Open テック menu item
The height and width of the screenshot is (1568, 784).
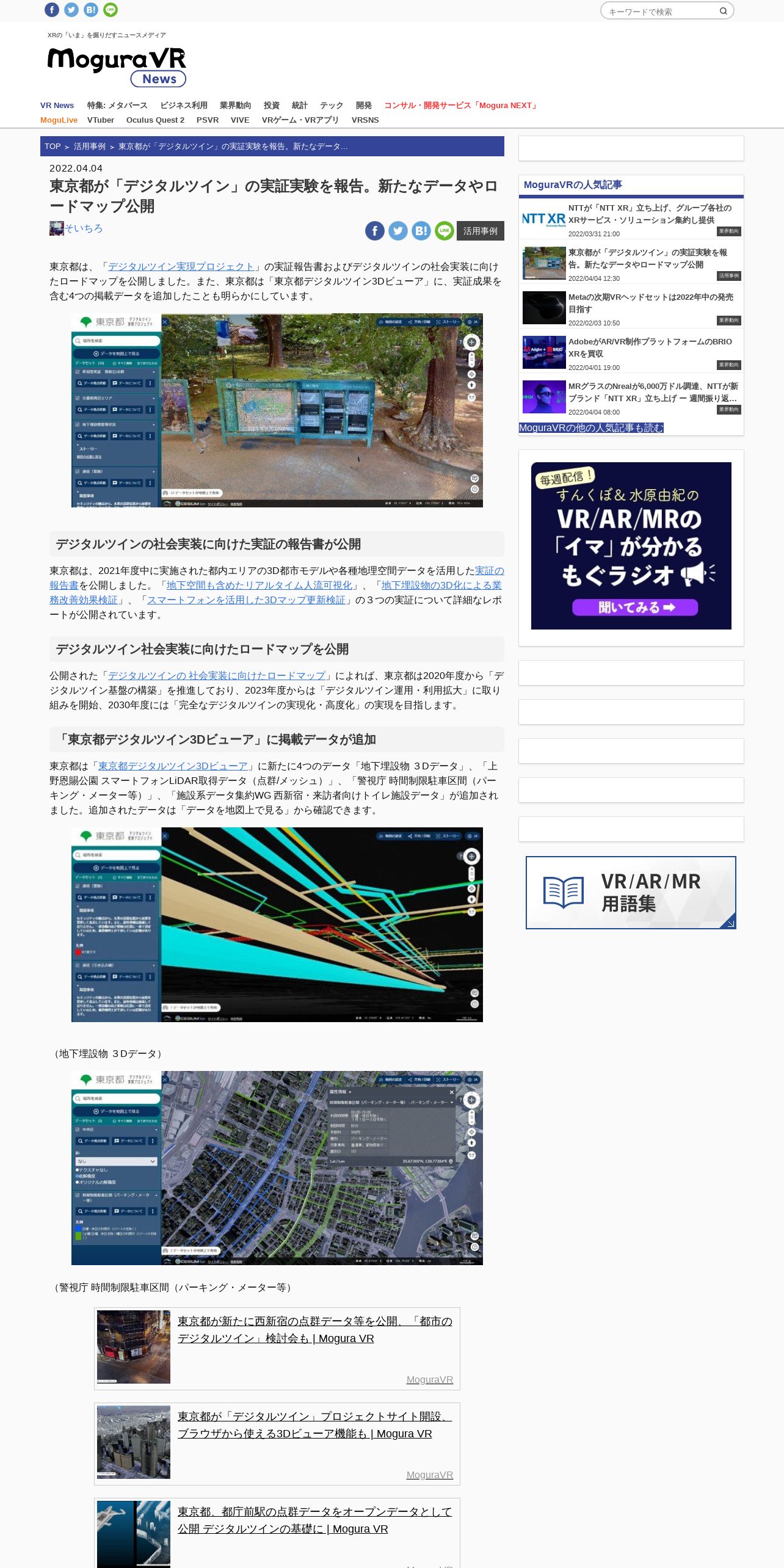(x=332, y=105)
